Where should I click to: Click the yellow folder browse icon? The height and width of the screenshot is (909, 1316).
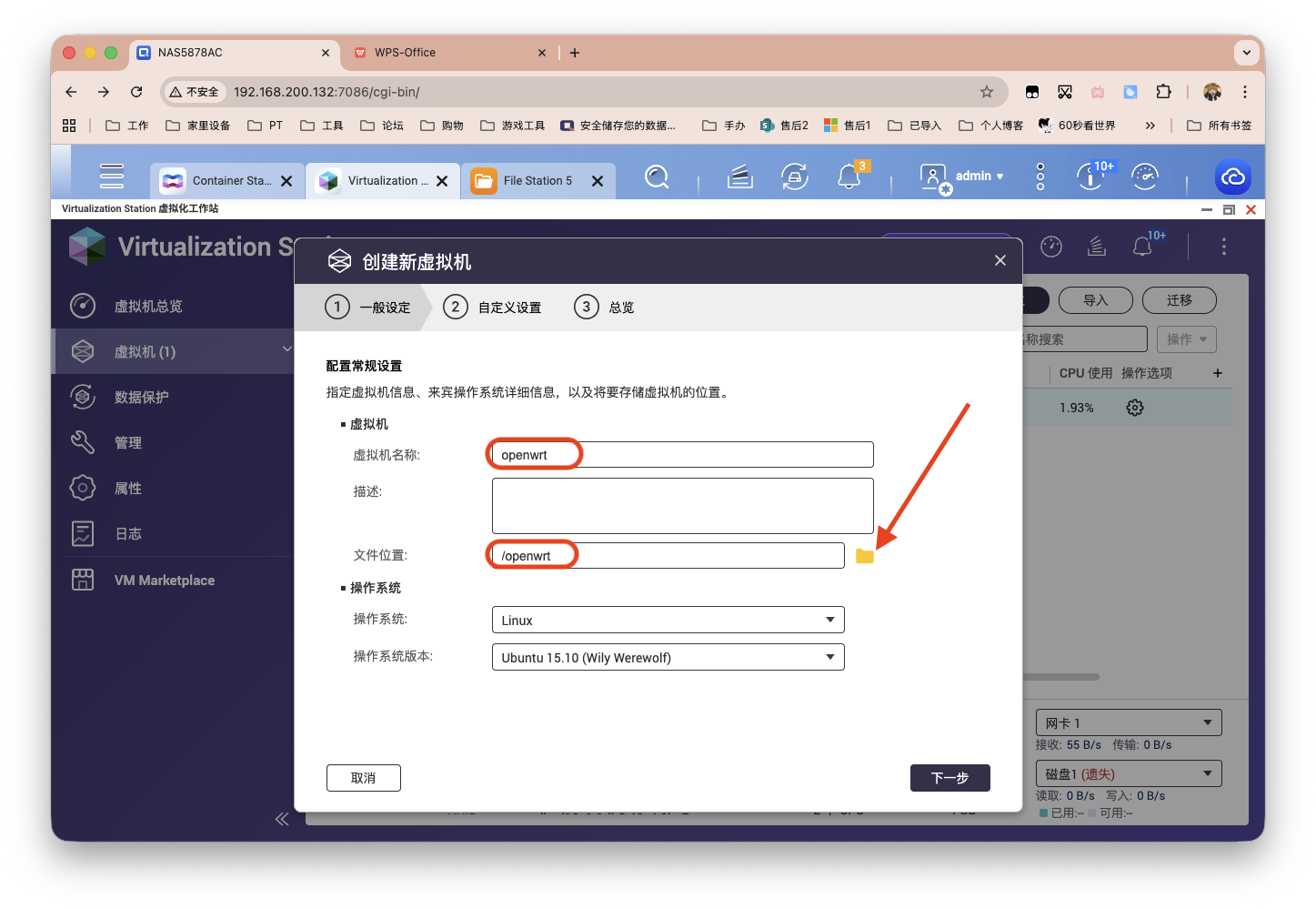864,556
